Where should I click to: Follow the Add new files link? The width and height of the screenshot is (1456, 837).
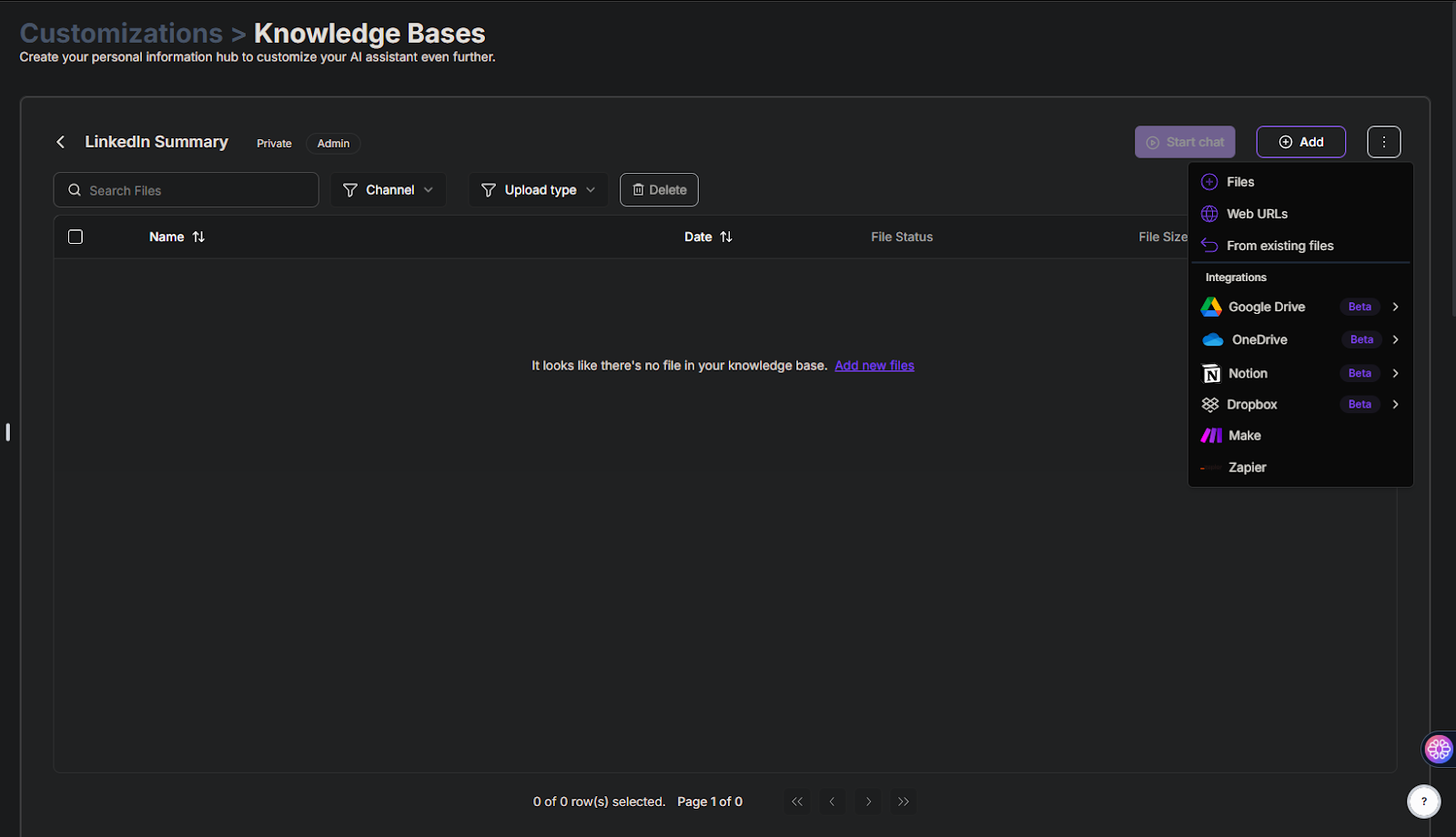tap(875, 366)
